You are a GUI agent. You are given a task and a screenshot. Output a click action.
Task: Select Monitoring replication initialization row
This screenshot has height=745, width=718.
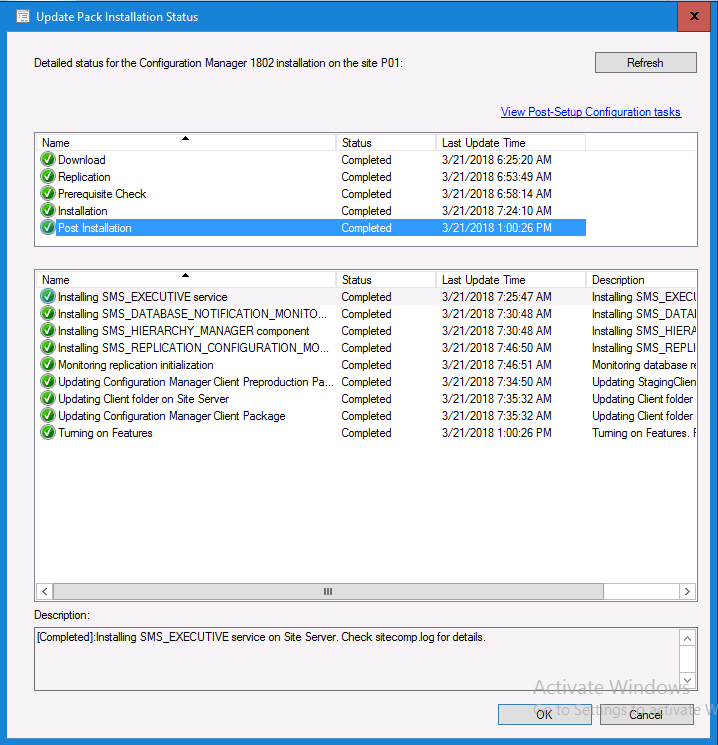click(x=367, y=365)
